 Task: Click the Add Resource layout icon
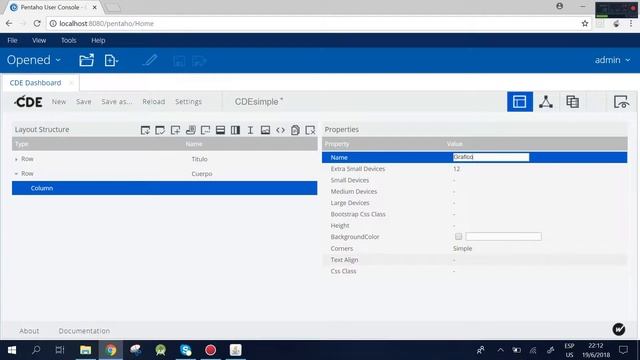tap(176, 130)
